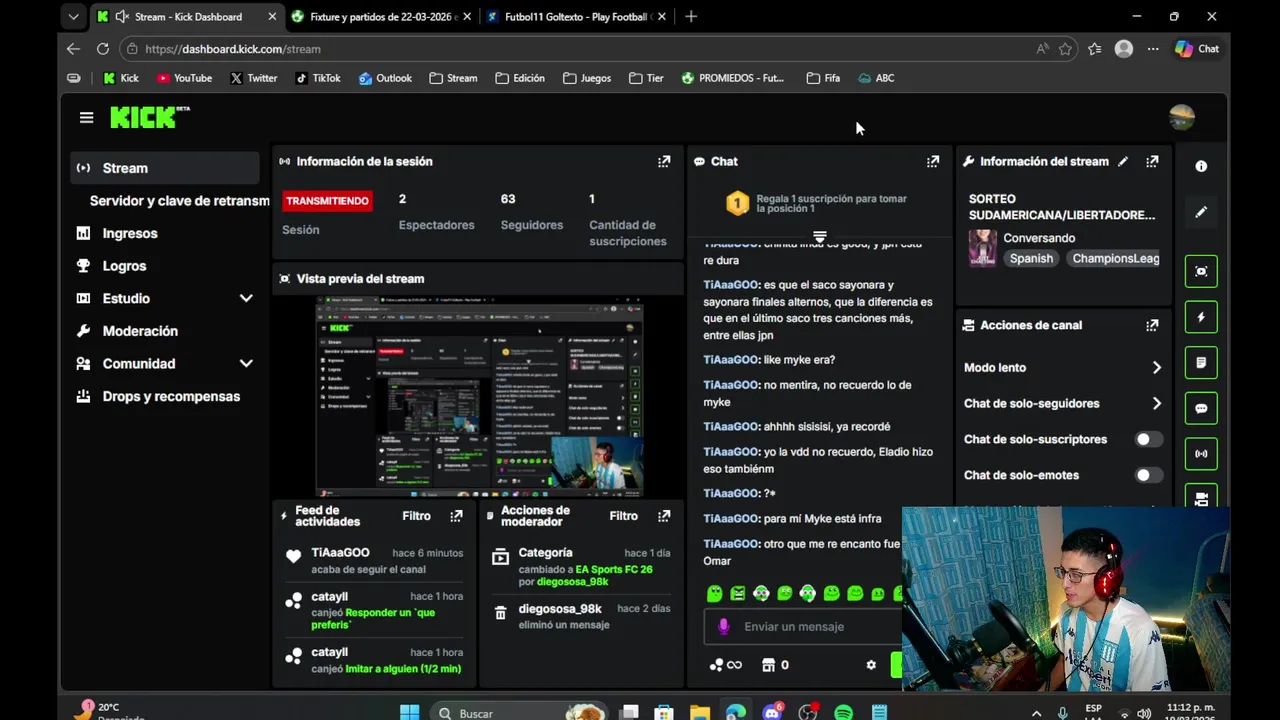Click the chat scroll-down arrow indicator
This screenshot has height=720, width=1280.
click(x=819, y=238)
